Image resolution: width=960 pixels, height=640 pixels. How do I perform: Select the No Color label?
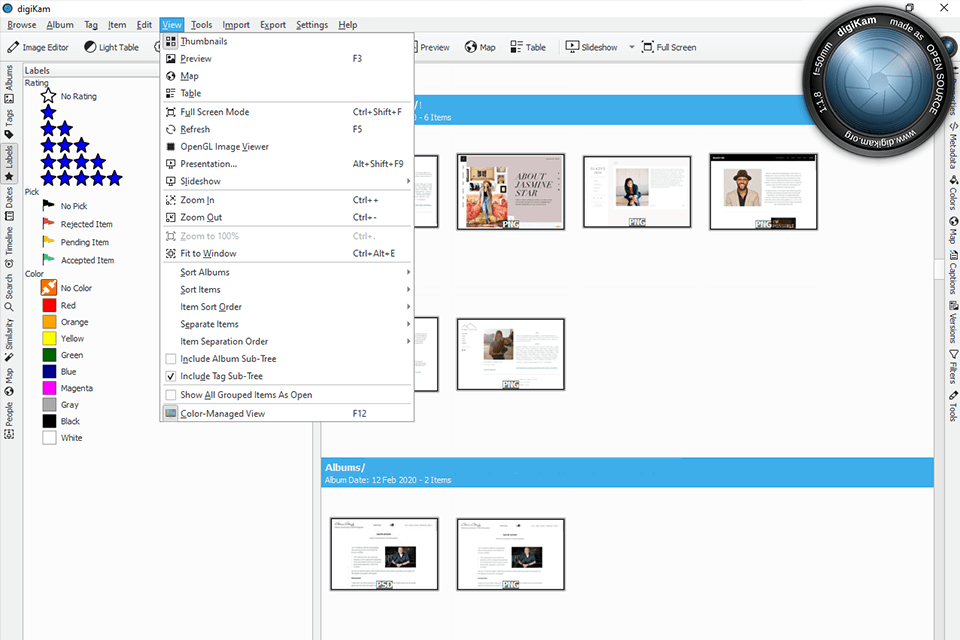[x=67, y=288]
